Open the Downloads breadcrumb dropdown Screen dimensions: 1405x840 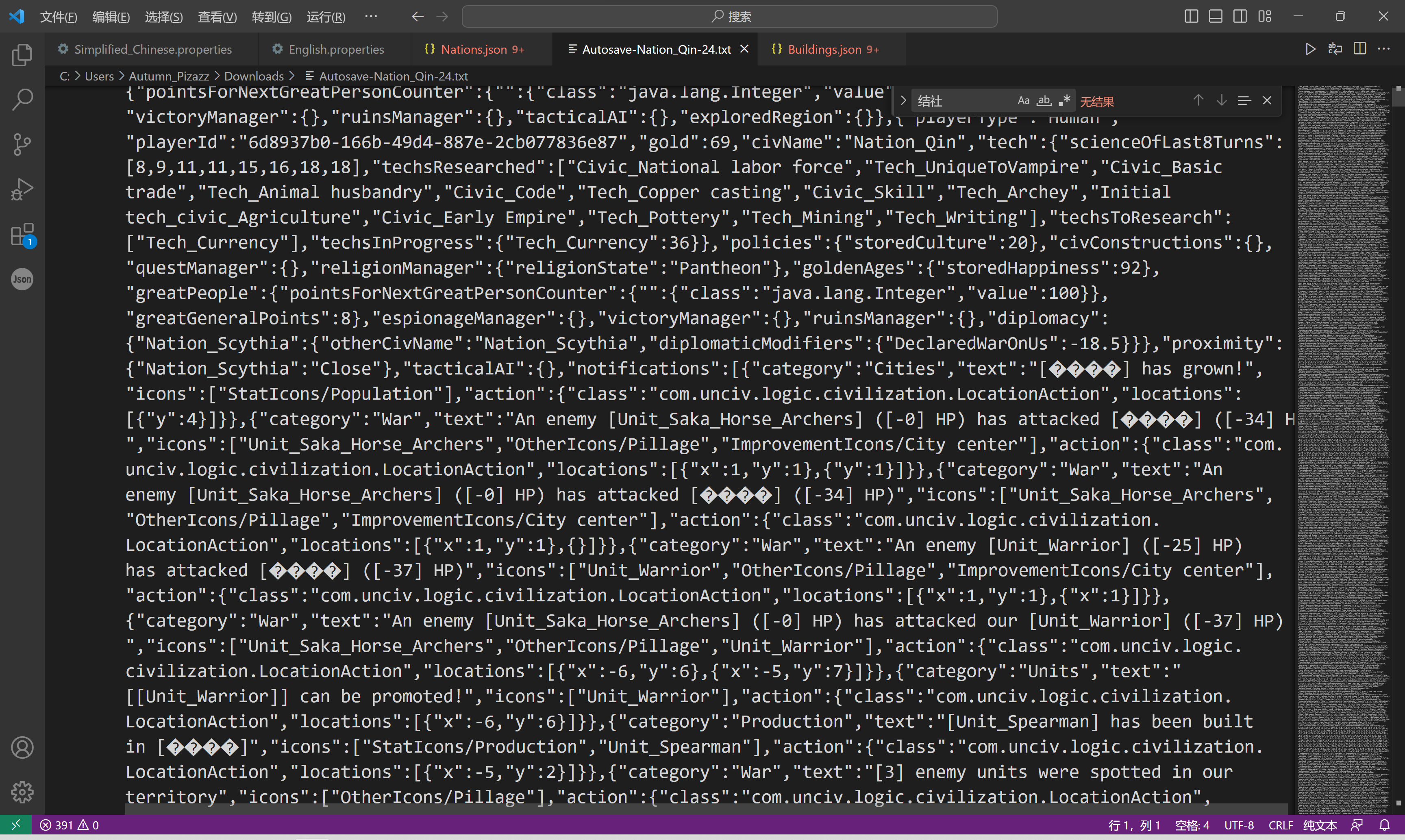254,75
